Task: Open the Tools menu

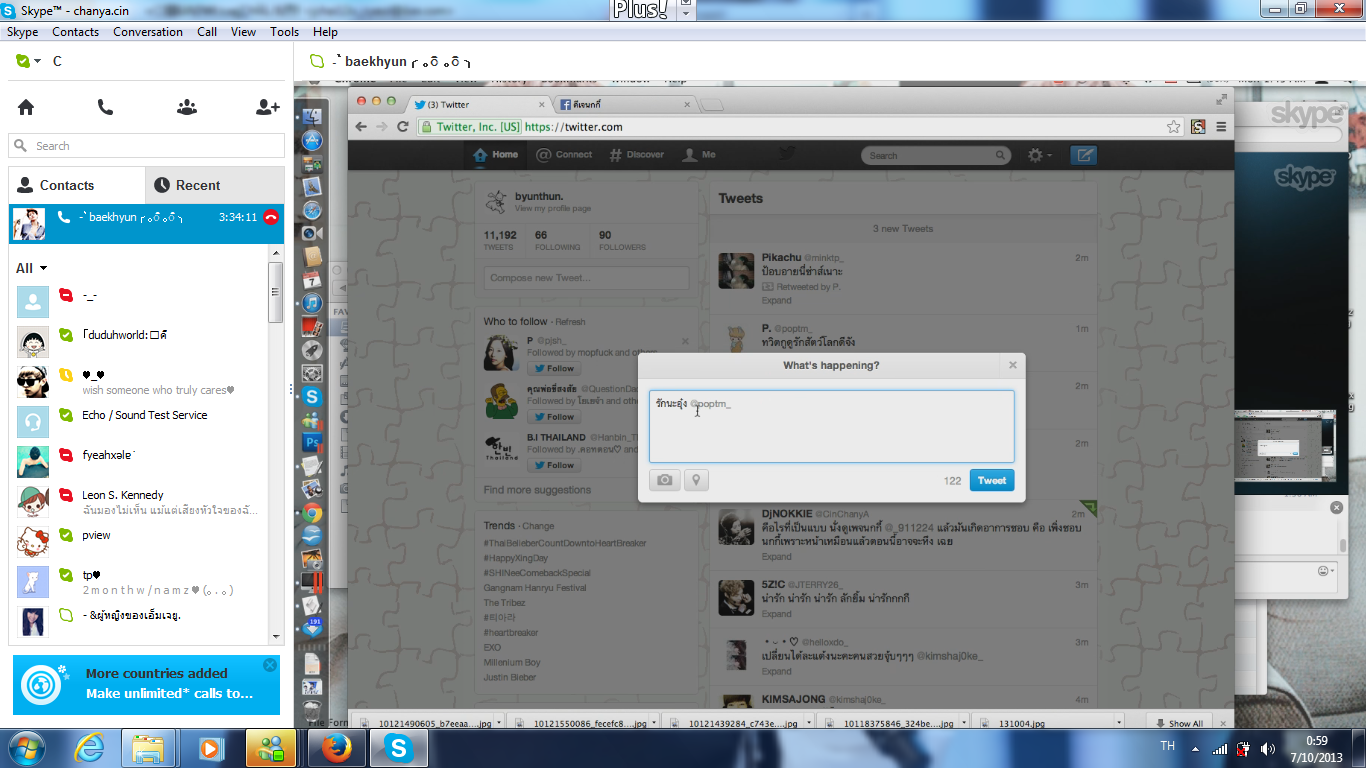Action: click(x=285, y=32)
